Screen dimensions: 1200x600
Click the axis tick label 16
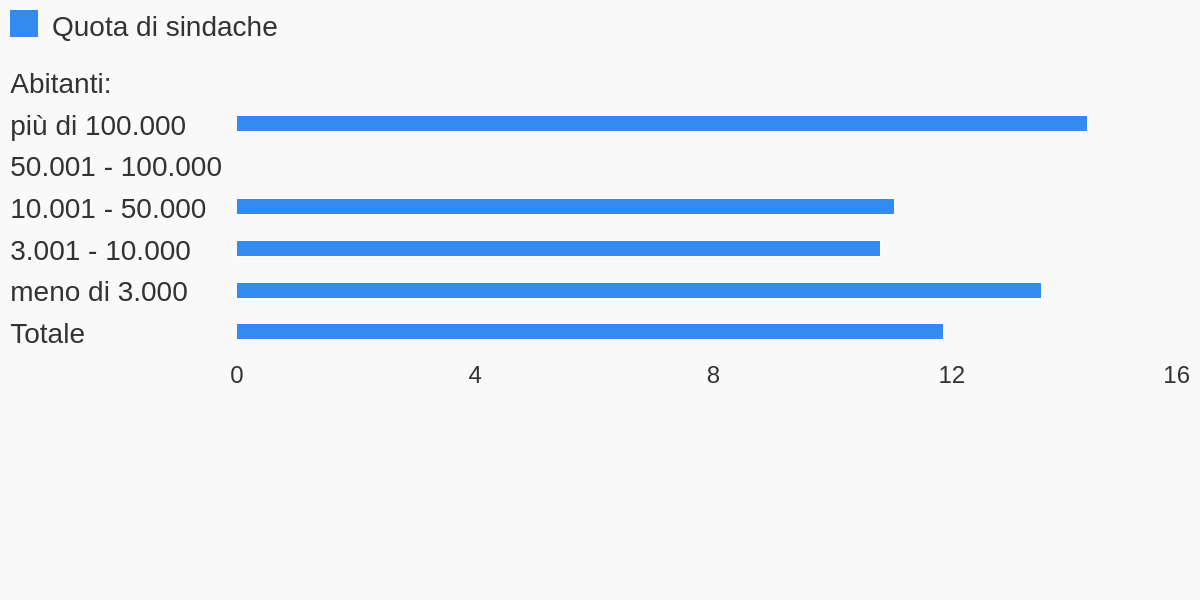click(x=1176, y=375)
